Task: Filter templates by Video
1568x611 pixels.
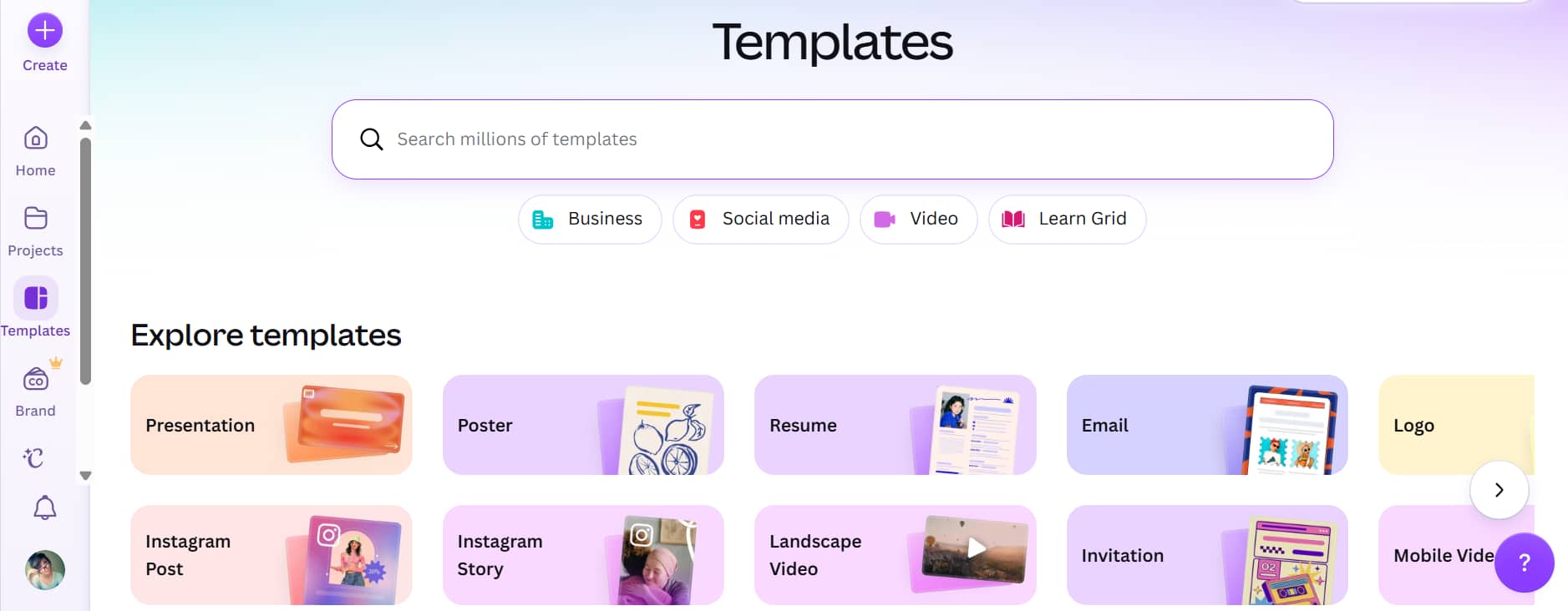Action: tap(918, 220)
